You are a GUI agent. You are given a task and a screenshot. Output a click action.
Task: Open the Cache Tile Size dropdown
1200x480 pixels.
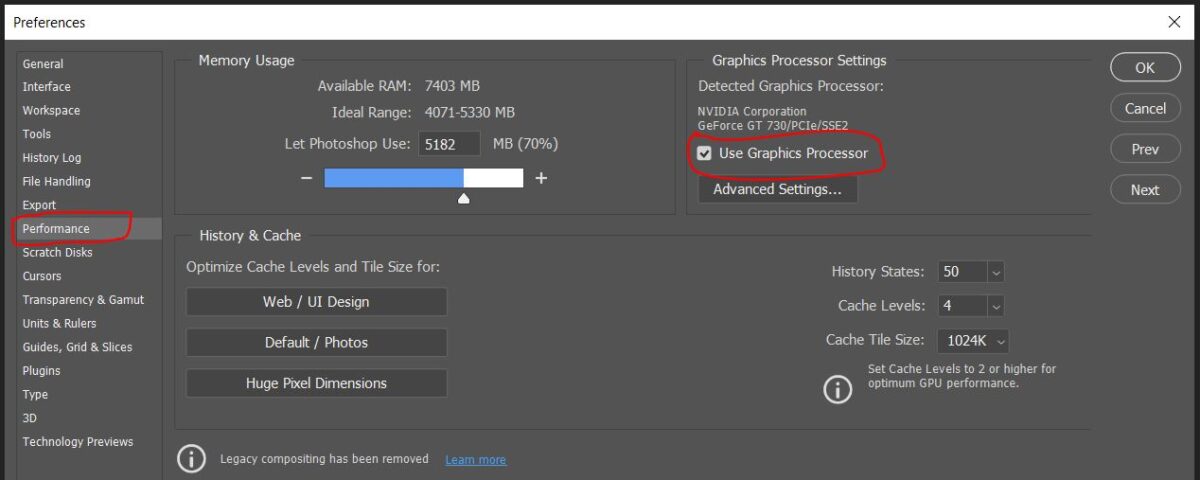(1001, 340)
